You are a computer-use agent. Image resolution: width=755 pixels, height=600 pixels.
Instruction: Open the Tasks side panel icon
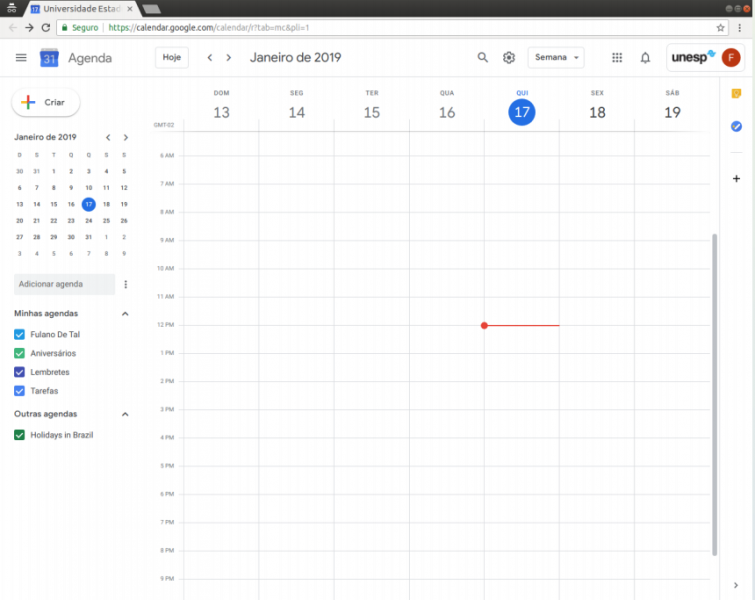pyautogui.click(x=736, y=126)
